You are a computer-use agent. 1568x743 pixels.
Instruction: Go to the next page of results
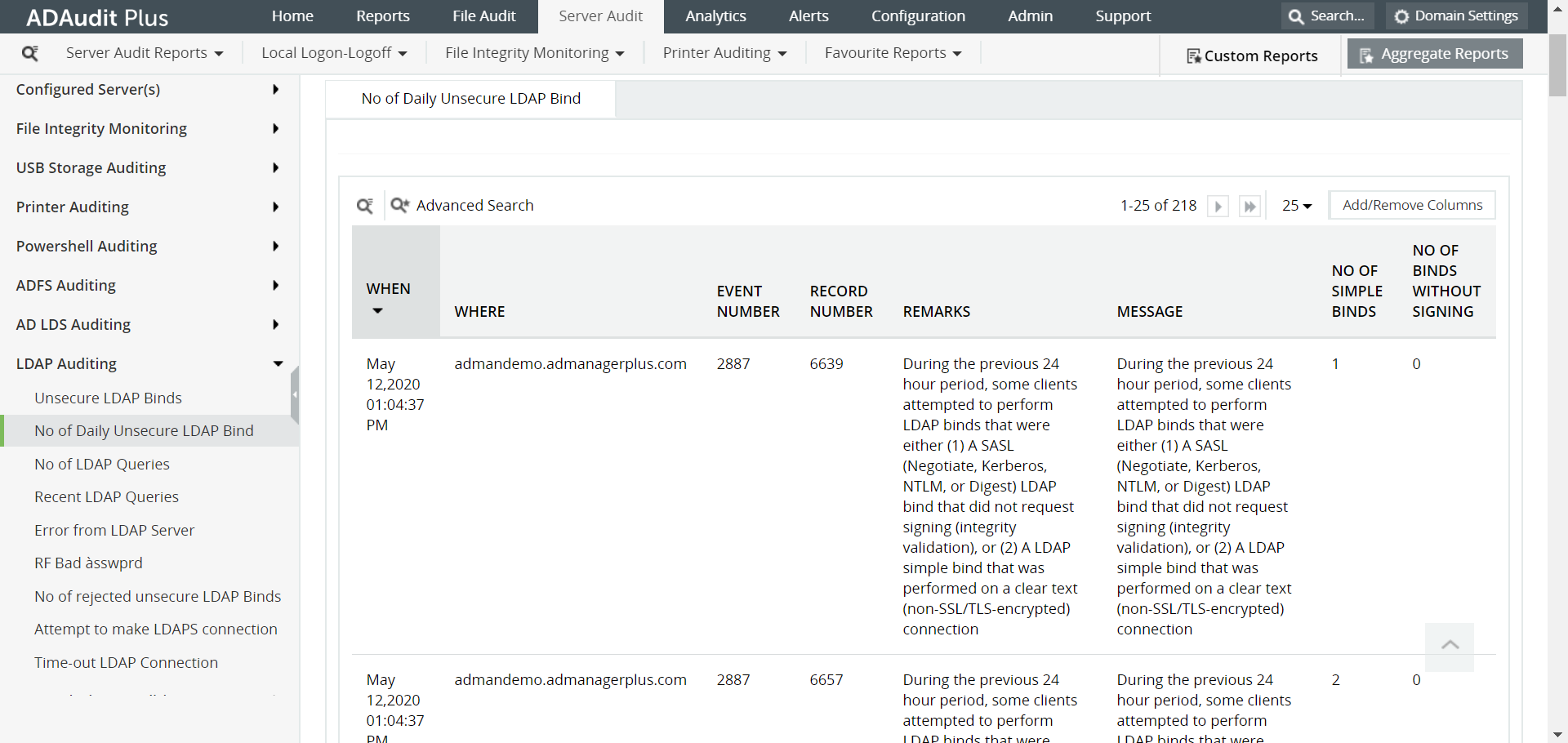(x=1218, y=206)
